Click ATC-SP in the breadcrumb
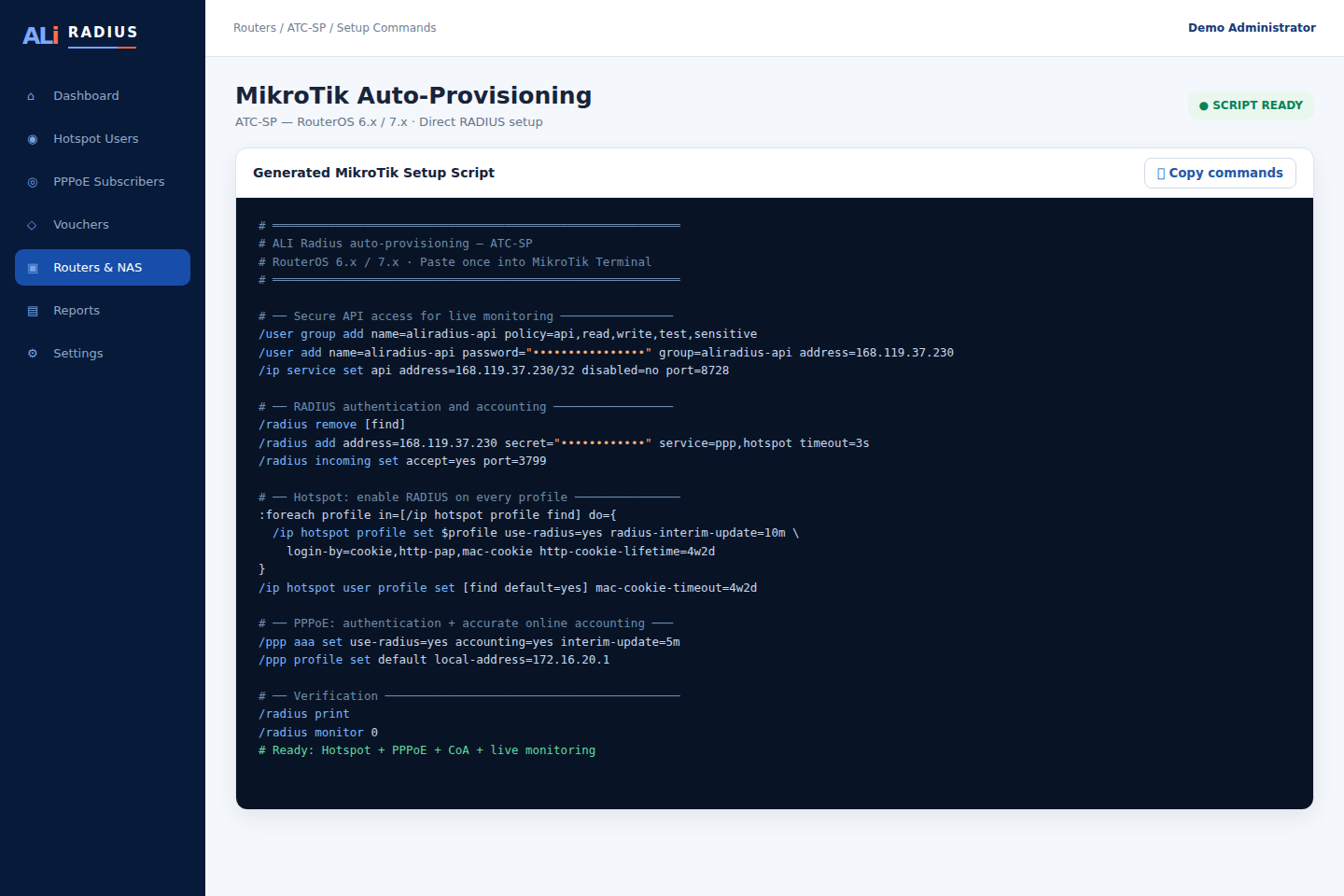Screen dimensions: 1344x896 [x=306, y=28]
